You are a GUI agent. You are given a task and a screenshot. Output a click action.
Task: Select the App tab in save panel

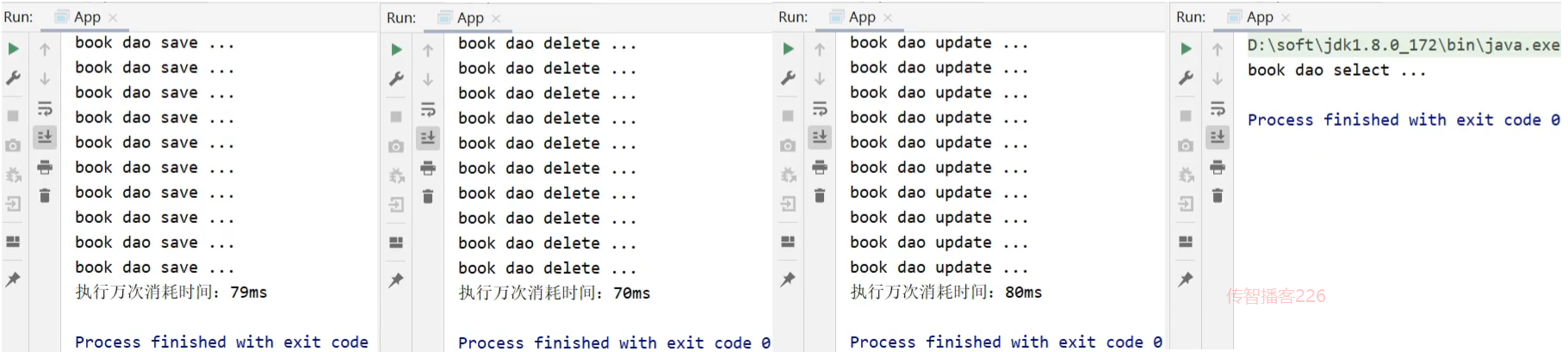point(86,17)
